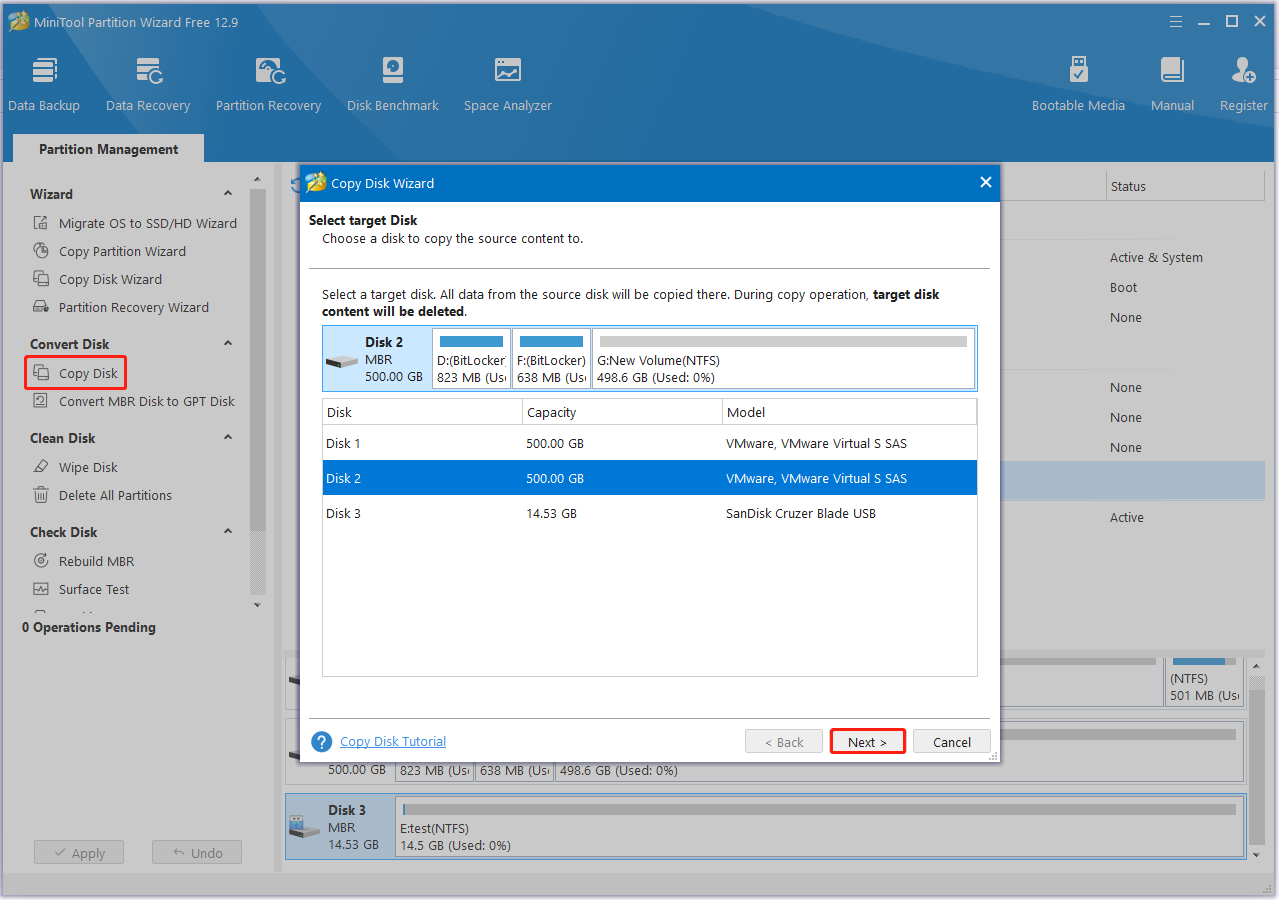Click the Delete All Partitions trash icon
Image resolution: width=1279 pixels, height=902 pixels.
click(x=41, y=495)
